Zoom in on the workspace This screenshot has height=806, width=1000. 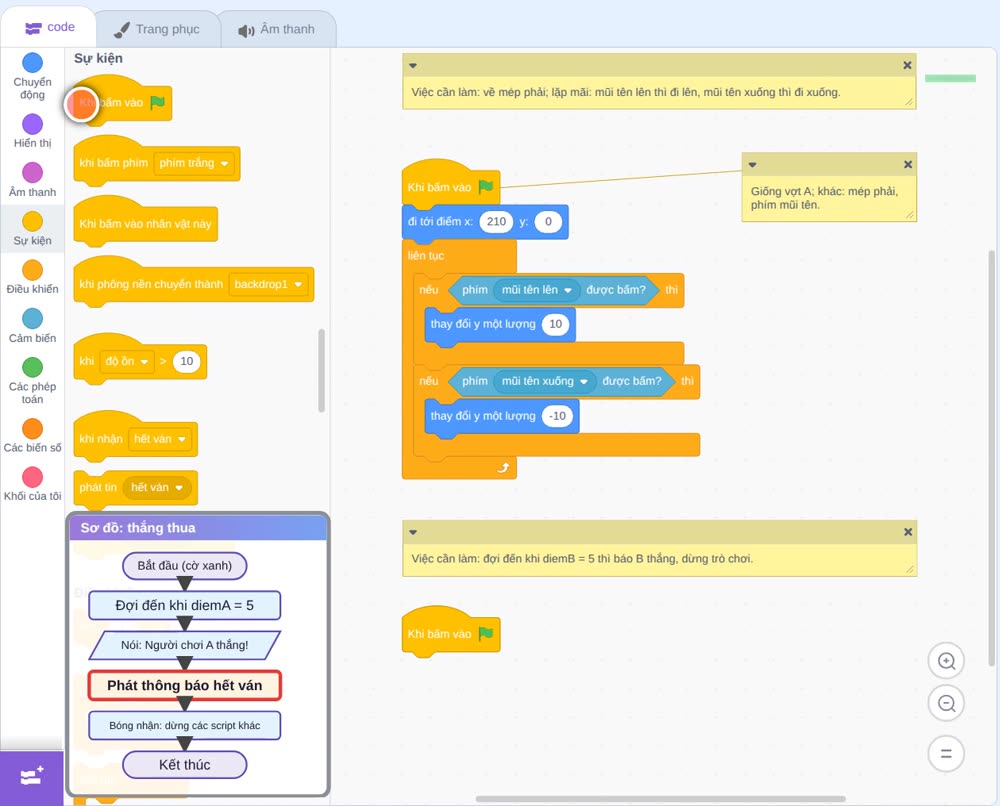(946, 661)
